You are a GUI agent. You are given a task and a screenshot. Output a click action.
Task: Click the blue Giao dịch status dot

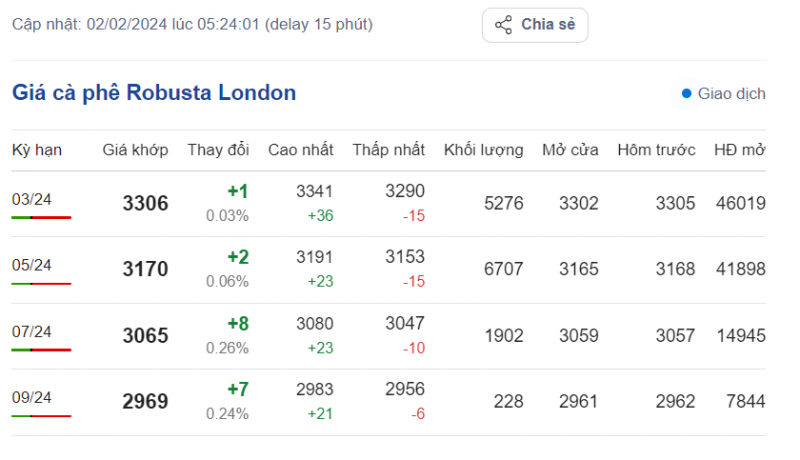686,94
